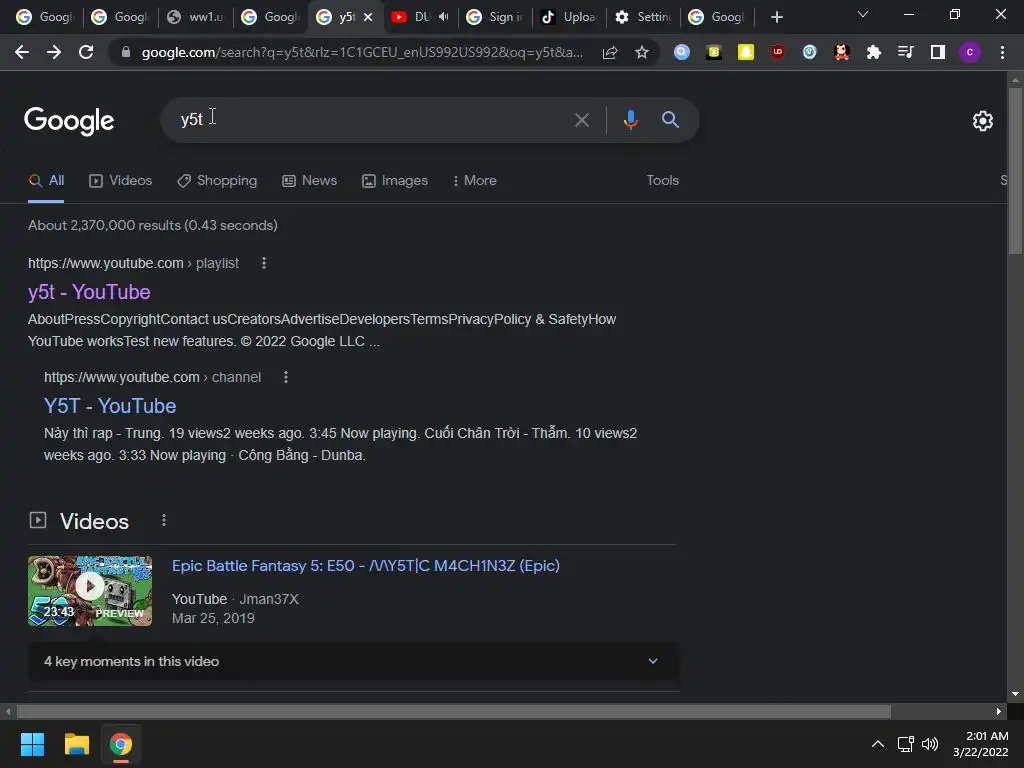Show hidden system tray icons
Screen dimensions: 1024x768
[x=878, y=744]
